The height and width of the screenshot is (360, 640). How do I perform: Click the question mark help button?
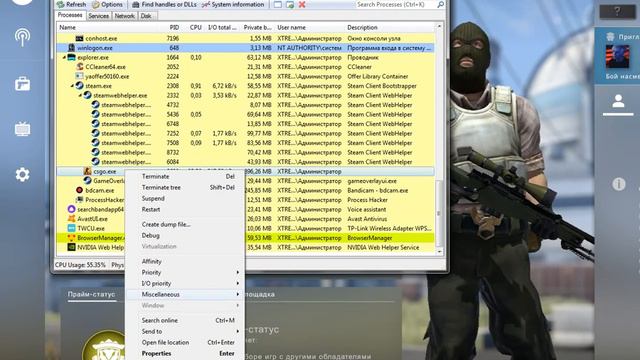coord(617,11)
